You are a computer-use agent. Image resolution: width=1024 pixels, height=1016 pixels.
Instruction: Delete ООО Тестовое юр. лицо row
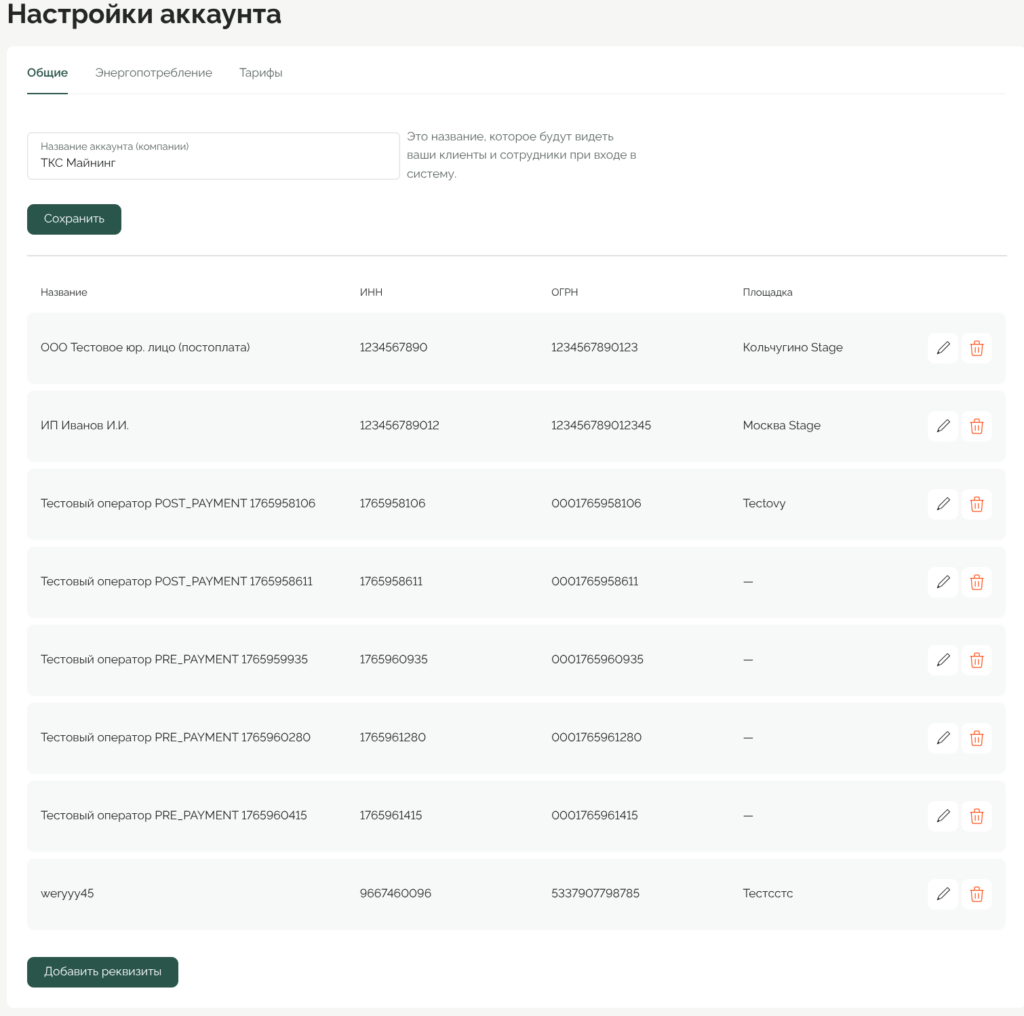(x=977, y=348)
